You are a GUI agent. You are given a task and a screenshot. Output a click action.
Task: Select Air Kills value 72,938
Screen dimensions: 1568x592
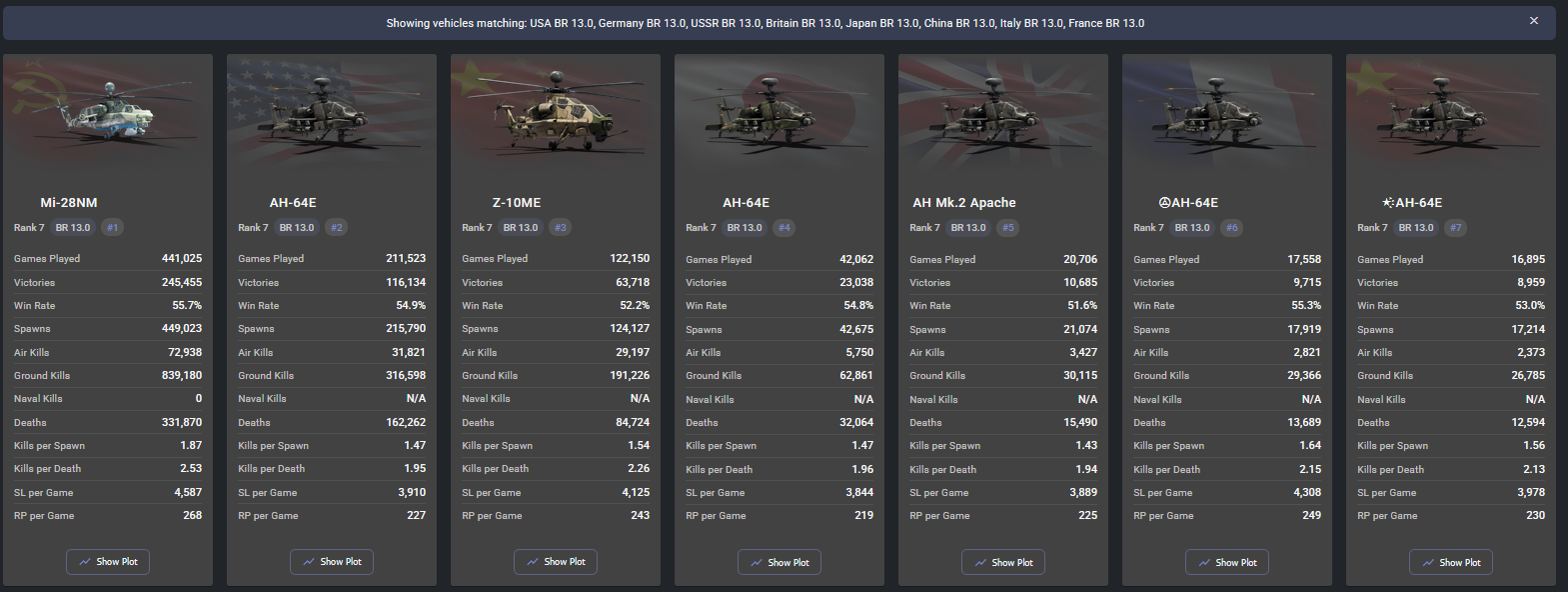point(185,352)
